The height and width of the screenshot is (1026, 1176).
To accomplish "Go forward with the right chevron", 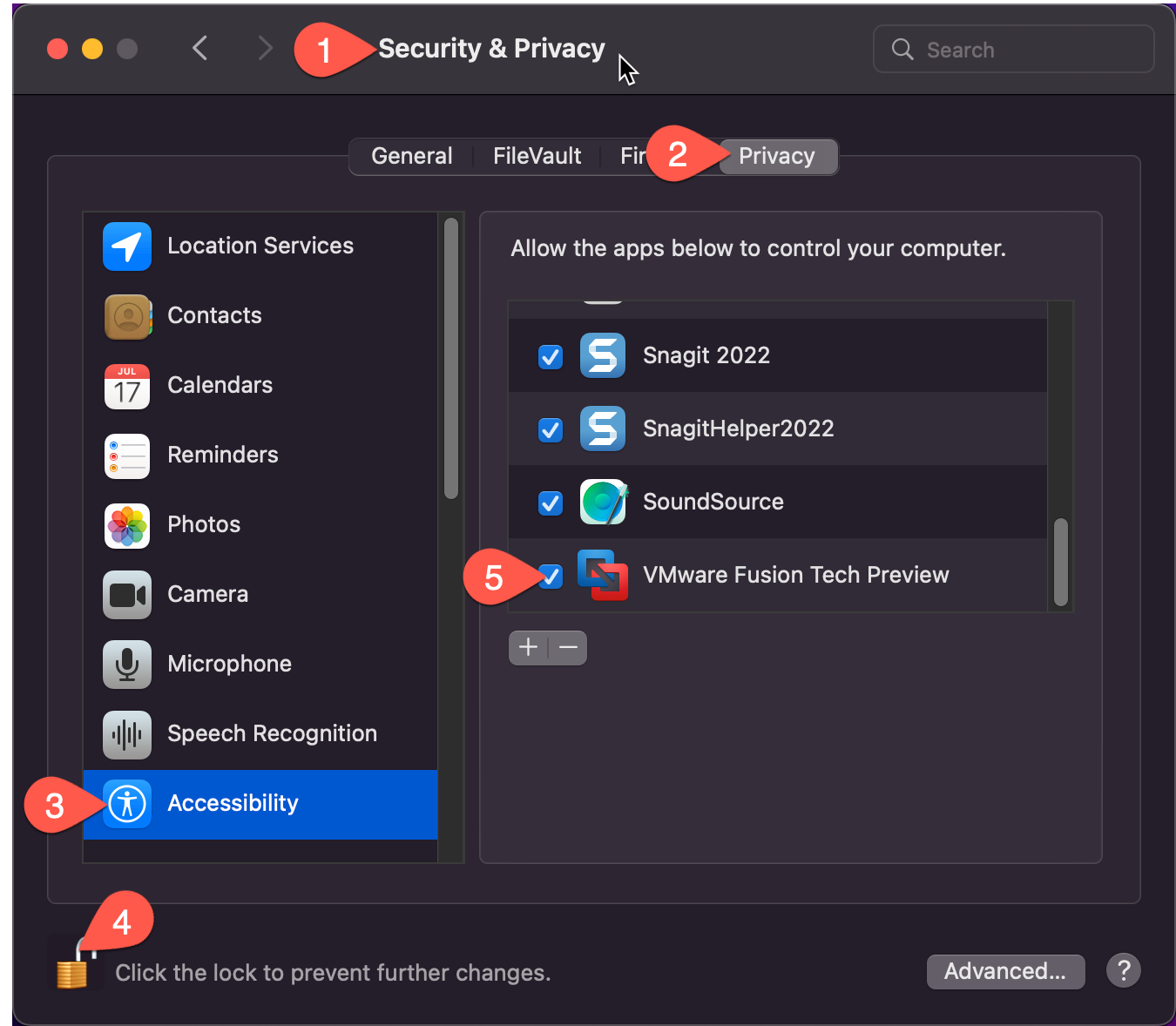I will [x=265, y=48].
